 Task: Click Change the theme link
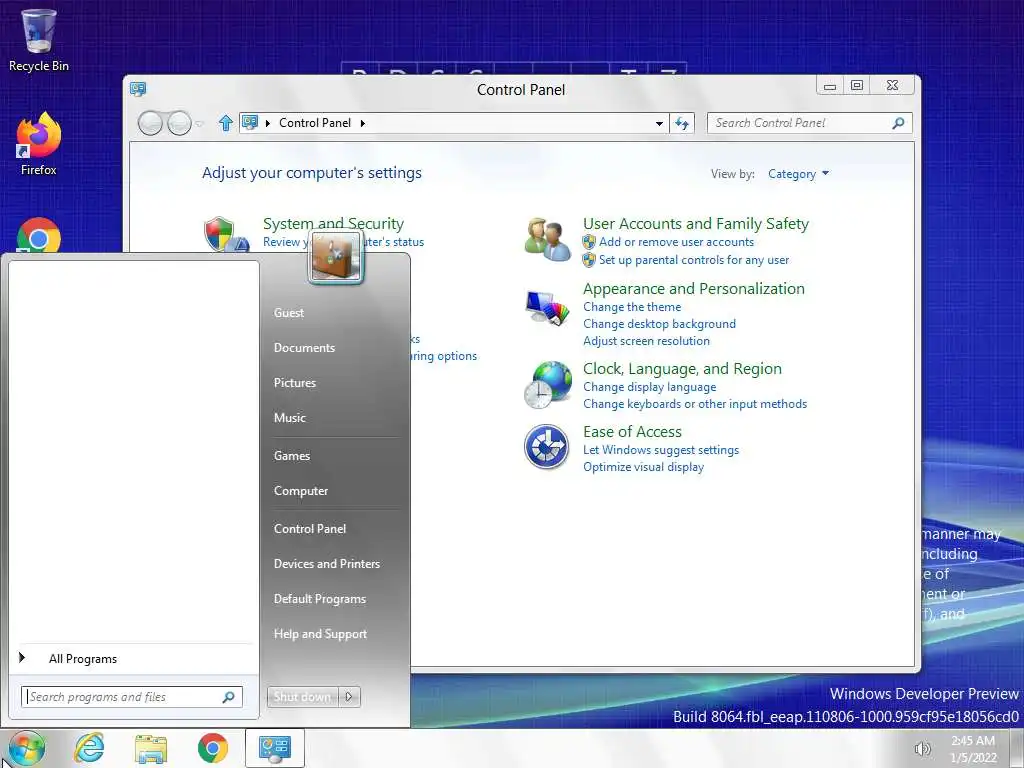point(632,307)
